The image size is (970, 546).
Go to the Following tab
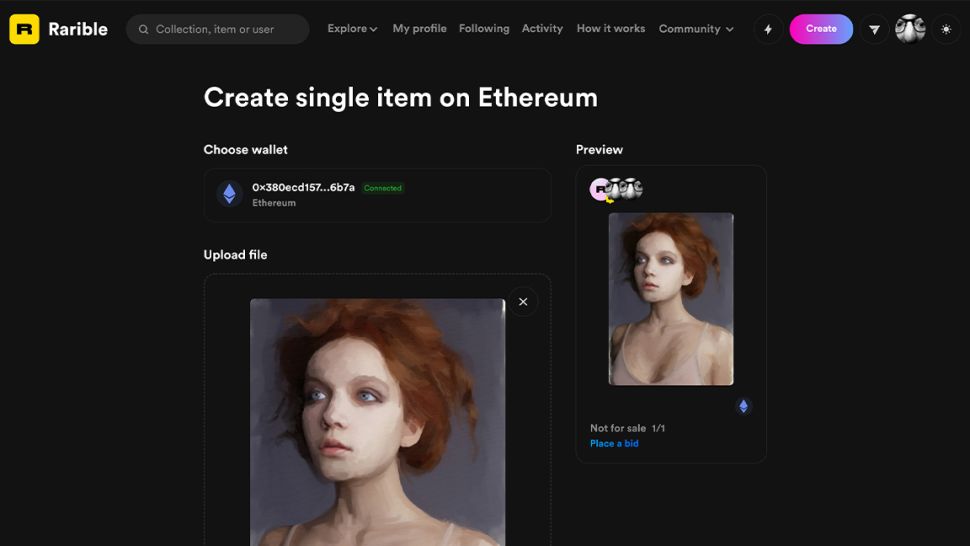(x=484, y=28)
